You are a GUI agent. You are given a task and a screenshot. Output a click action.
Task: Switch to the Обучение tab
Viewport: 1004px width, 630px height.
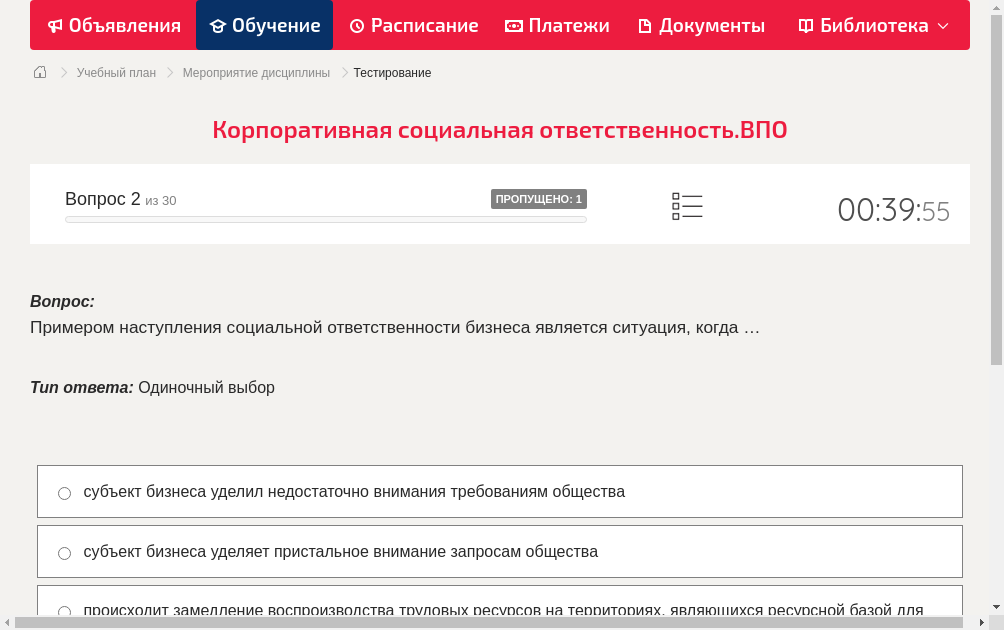click(264, 25)
